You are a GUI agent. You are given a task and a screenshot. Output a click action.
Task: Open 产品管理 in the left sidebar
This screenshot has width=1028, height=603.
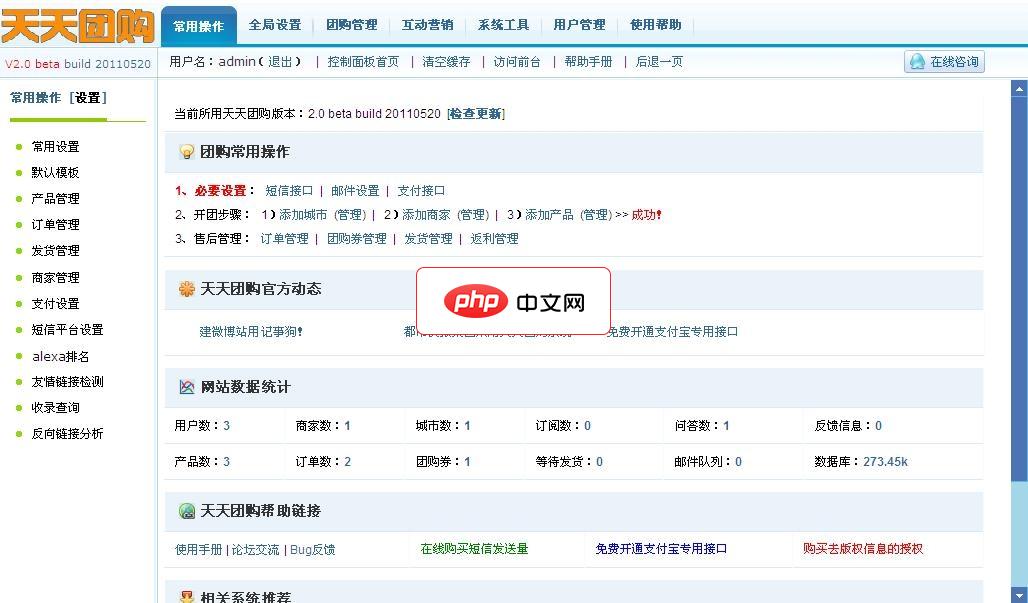[x=55, y=199]
